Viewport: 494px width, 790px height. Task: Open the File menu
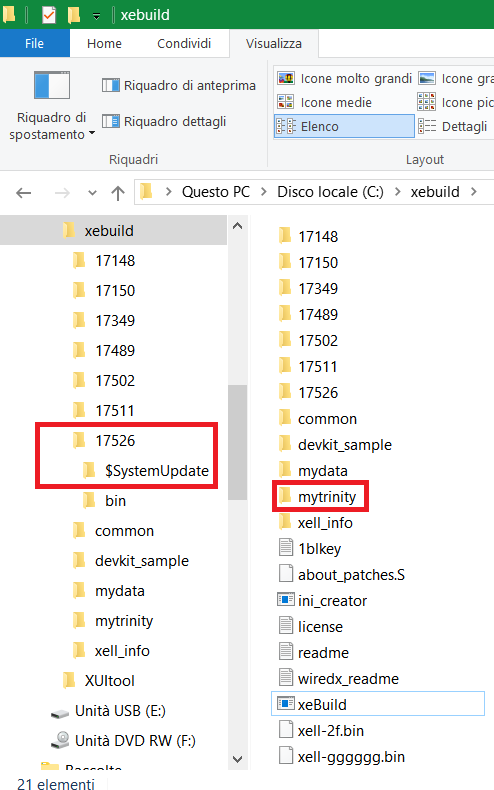click(x=34, y=44)
